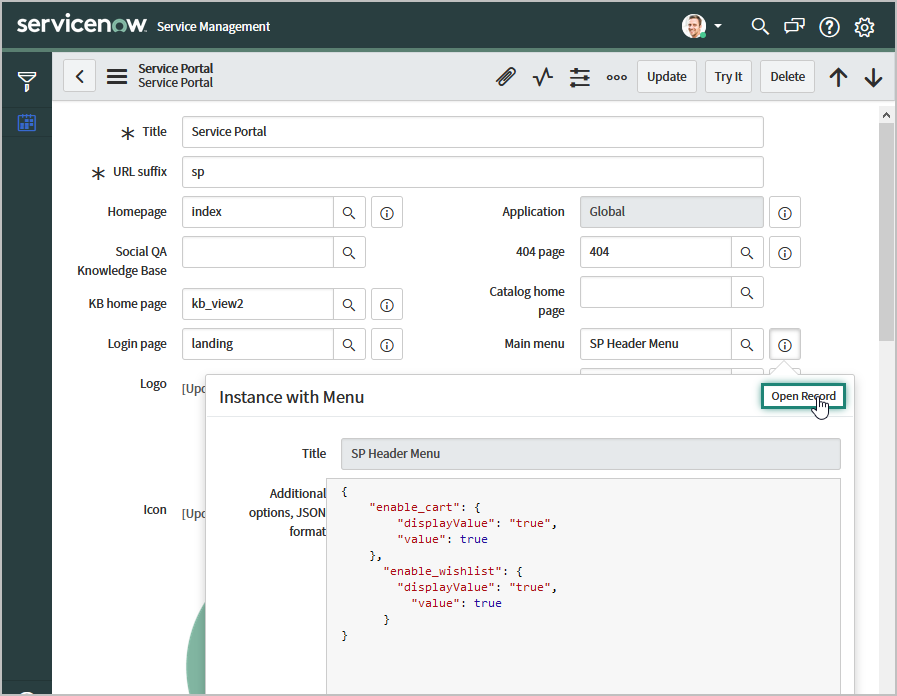Open the help question mark icon
Screen dimensions: 897x696
point(829,27)
